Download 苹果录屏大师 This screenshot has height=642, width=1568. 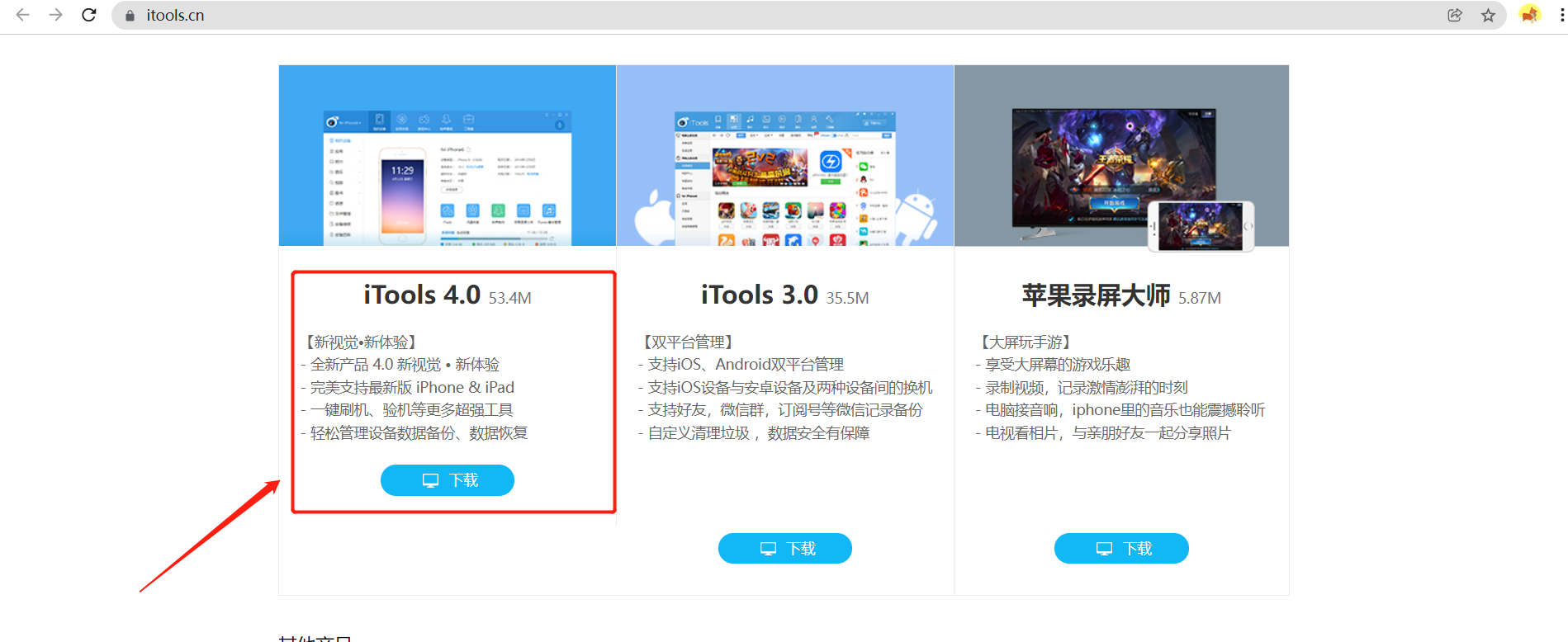(x=1121, y=549)
